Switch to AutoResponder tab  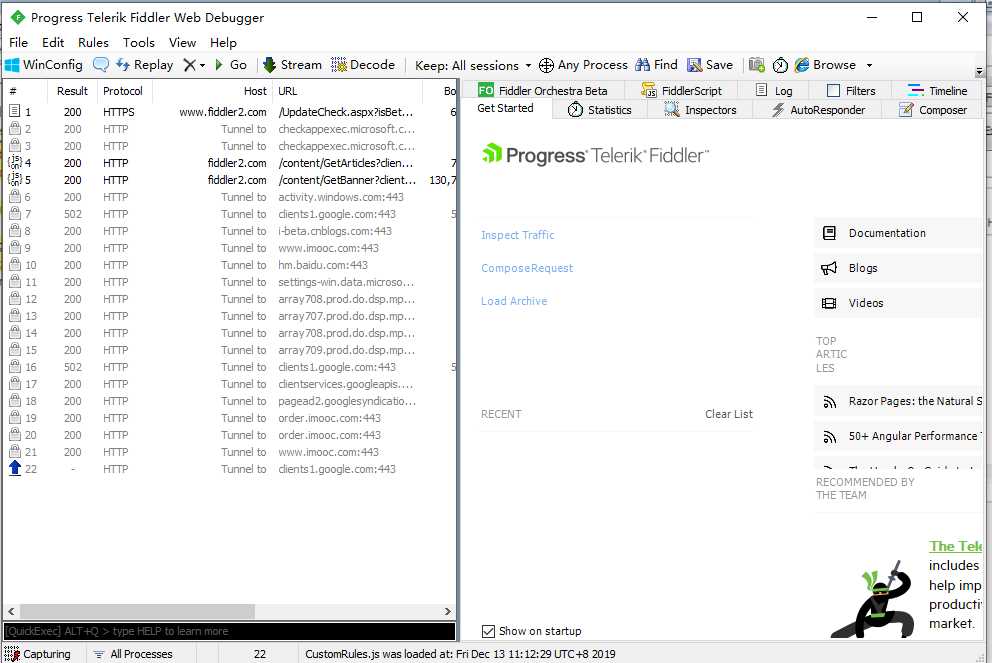(x=818, y=110)
